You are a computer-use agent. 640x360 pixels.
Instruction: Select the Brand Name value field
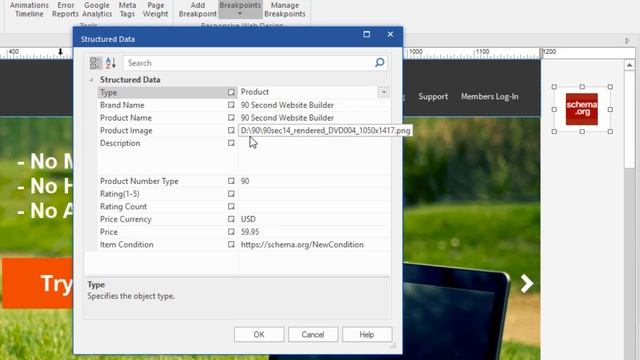pyautogui.click(x=314, y=105)
